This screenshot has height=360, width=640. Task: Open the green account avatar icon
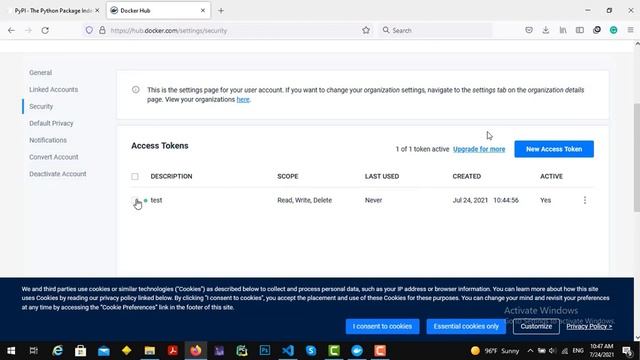coord(613,30)
